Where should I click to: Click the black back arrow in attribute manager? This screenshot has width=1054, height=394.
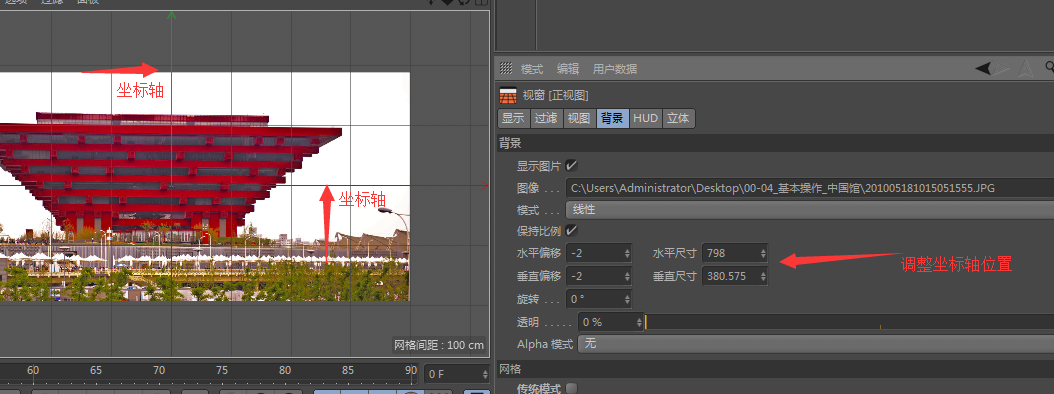[983, 68]
